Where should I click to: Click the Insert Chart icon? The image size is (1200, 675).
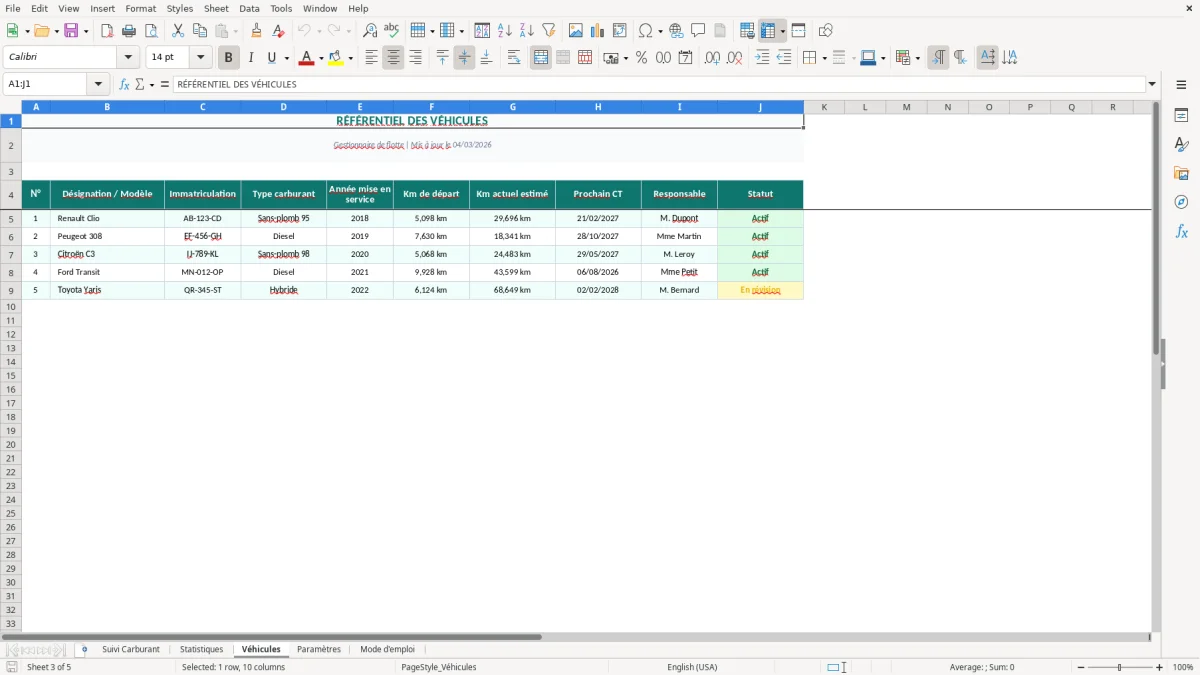[598, 30]
